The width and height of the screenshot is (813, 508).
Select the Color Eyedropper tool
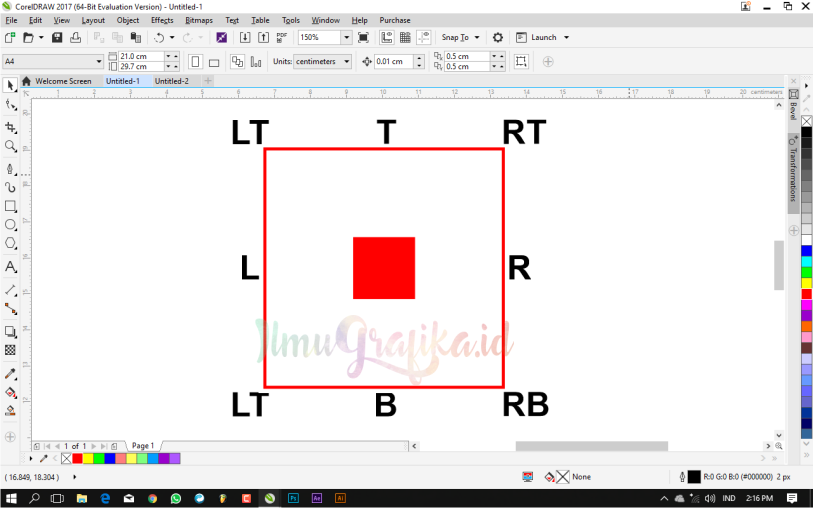click(x=10, y=373)
